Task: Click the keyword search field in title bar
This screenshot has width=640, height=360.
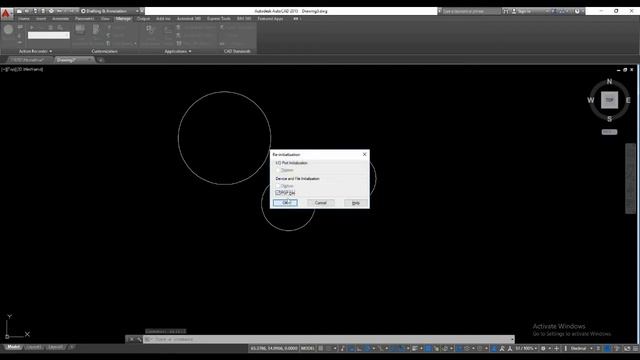Action: pyautogui.click(x=471, y=11)
